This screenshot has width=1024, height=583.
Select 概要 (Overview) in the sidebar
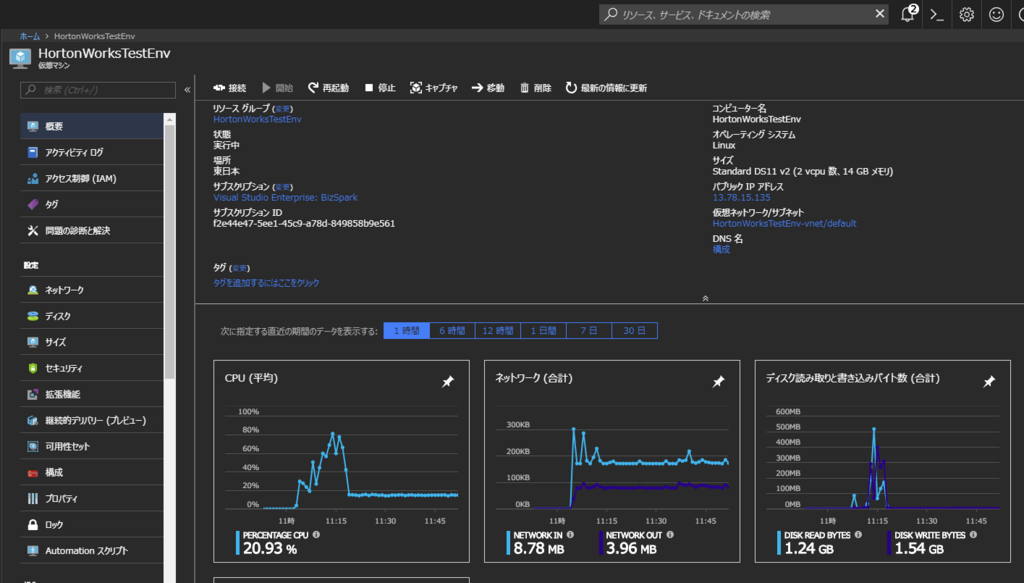pyautogui.click(x=91, y=126)
